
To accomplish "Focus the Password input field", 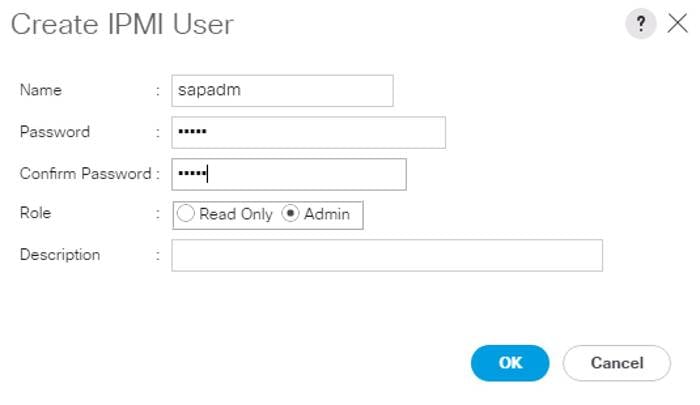I will tap(308, 133).
